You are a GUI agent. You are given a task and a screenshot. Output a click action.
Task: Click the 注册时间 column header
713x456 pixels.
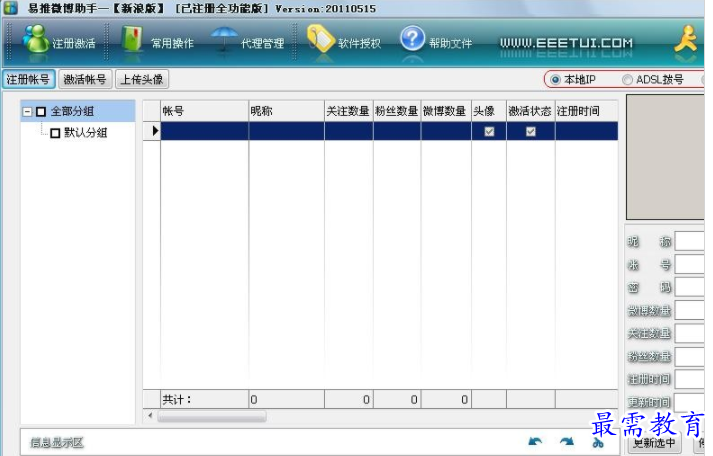point(587,111)
